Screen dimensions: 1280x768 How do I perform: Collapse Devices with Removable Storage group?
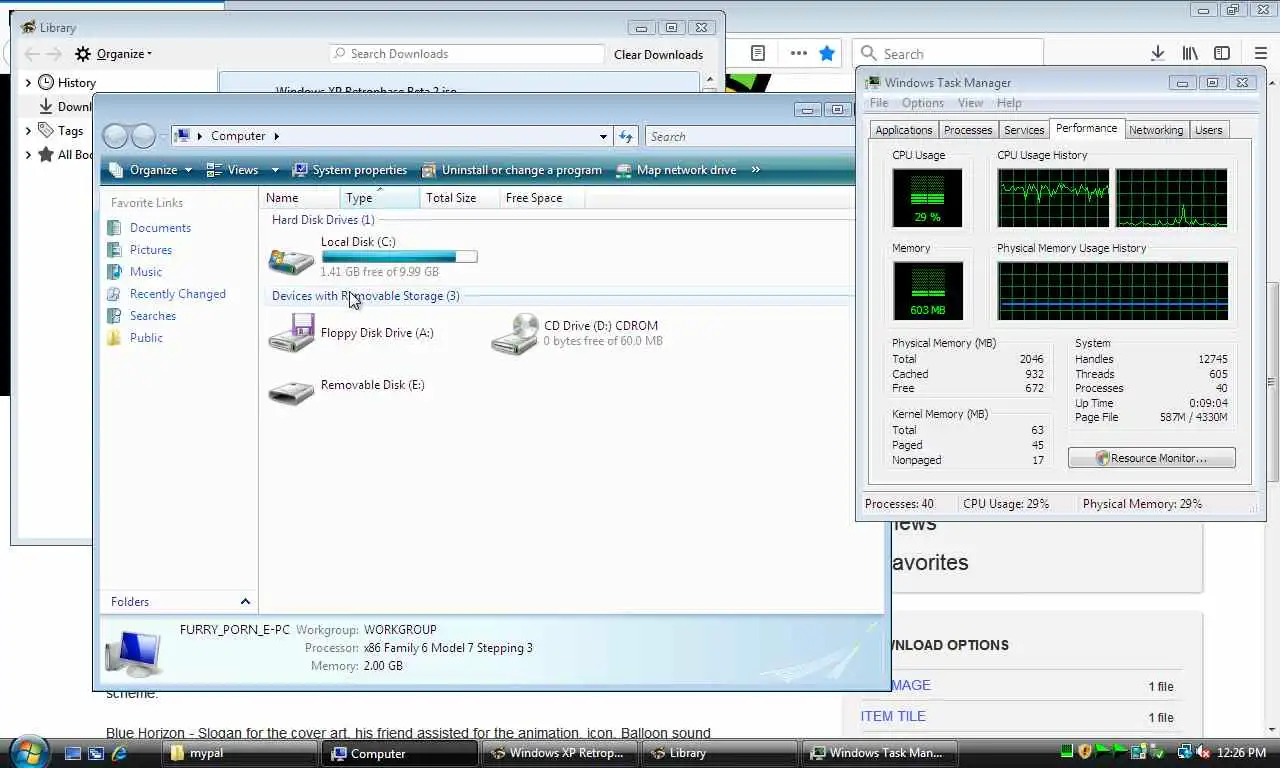tap(365, 296)
